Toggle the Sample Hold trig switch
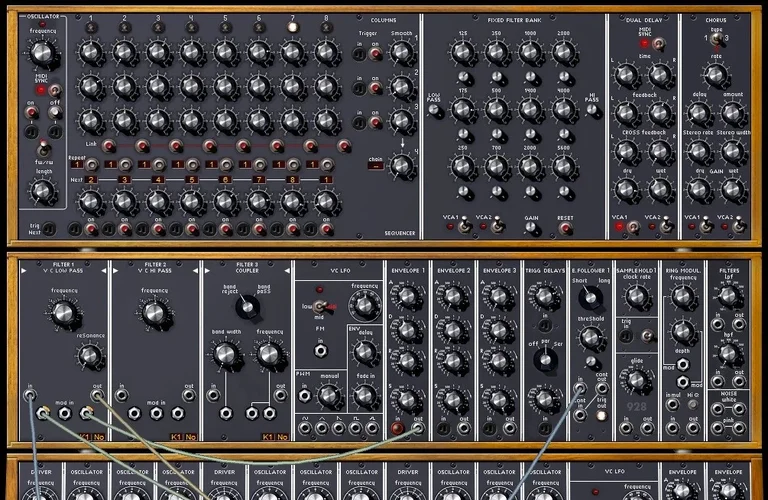 pos(648,336)
